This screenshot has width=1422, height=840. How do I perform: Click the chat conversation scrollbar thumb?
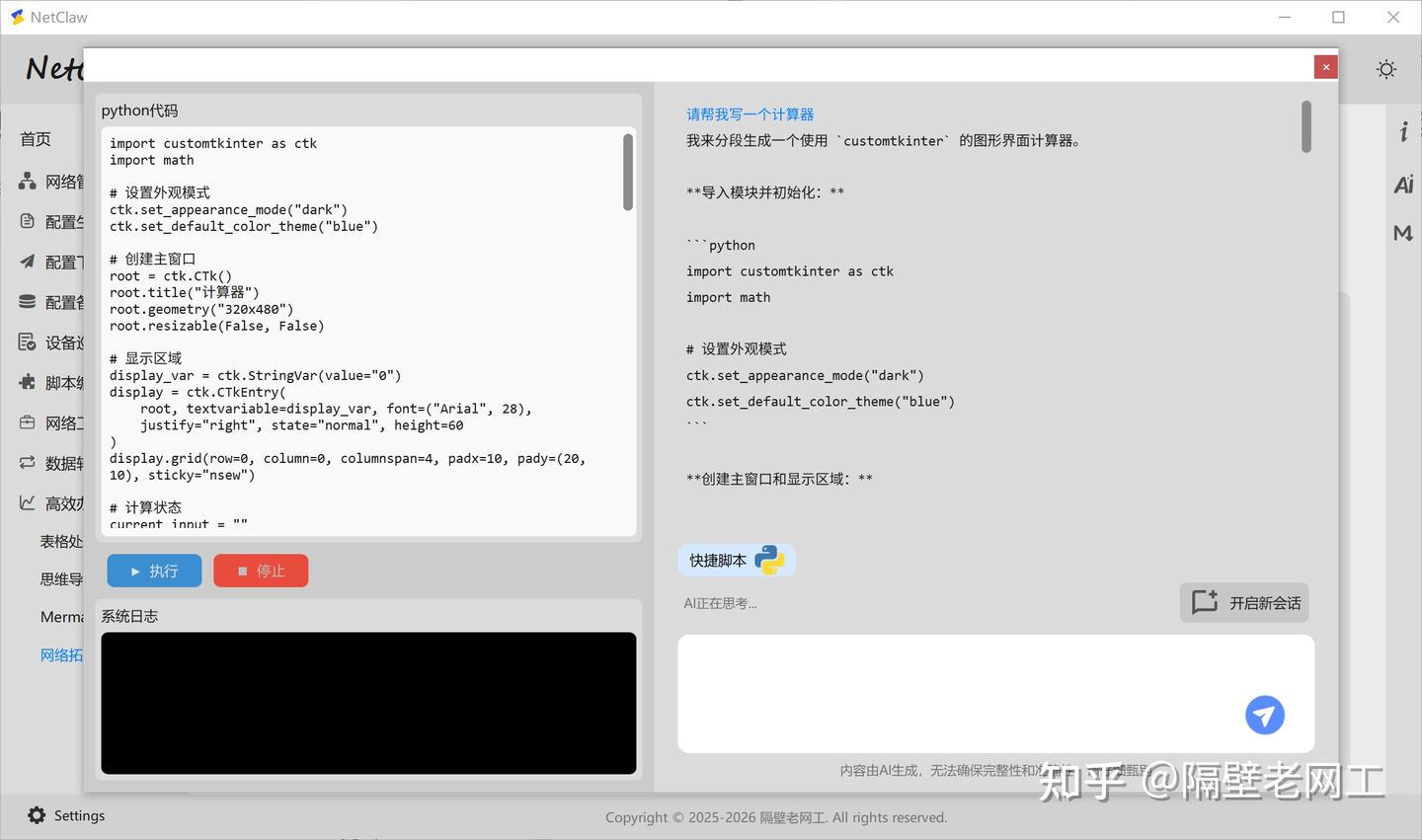1305,126
